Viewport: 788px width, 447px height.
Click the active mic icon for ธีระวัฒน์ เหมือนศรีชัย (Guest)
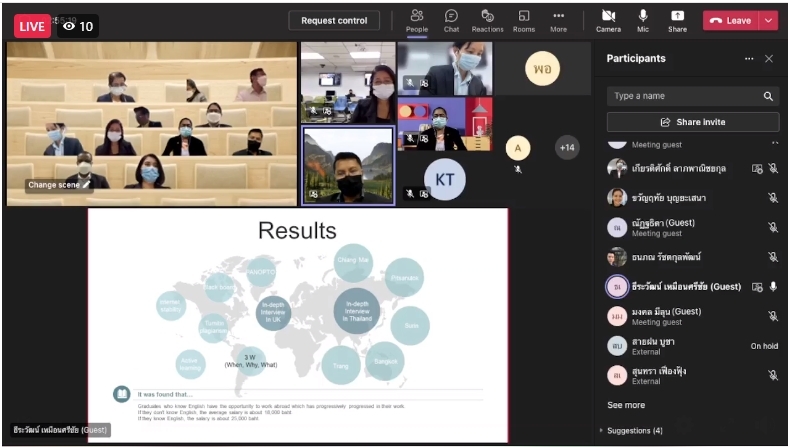point(773,287)
